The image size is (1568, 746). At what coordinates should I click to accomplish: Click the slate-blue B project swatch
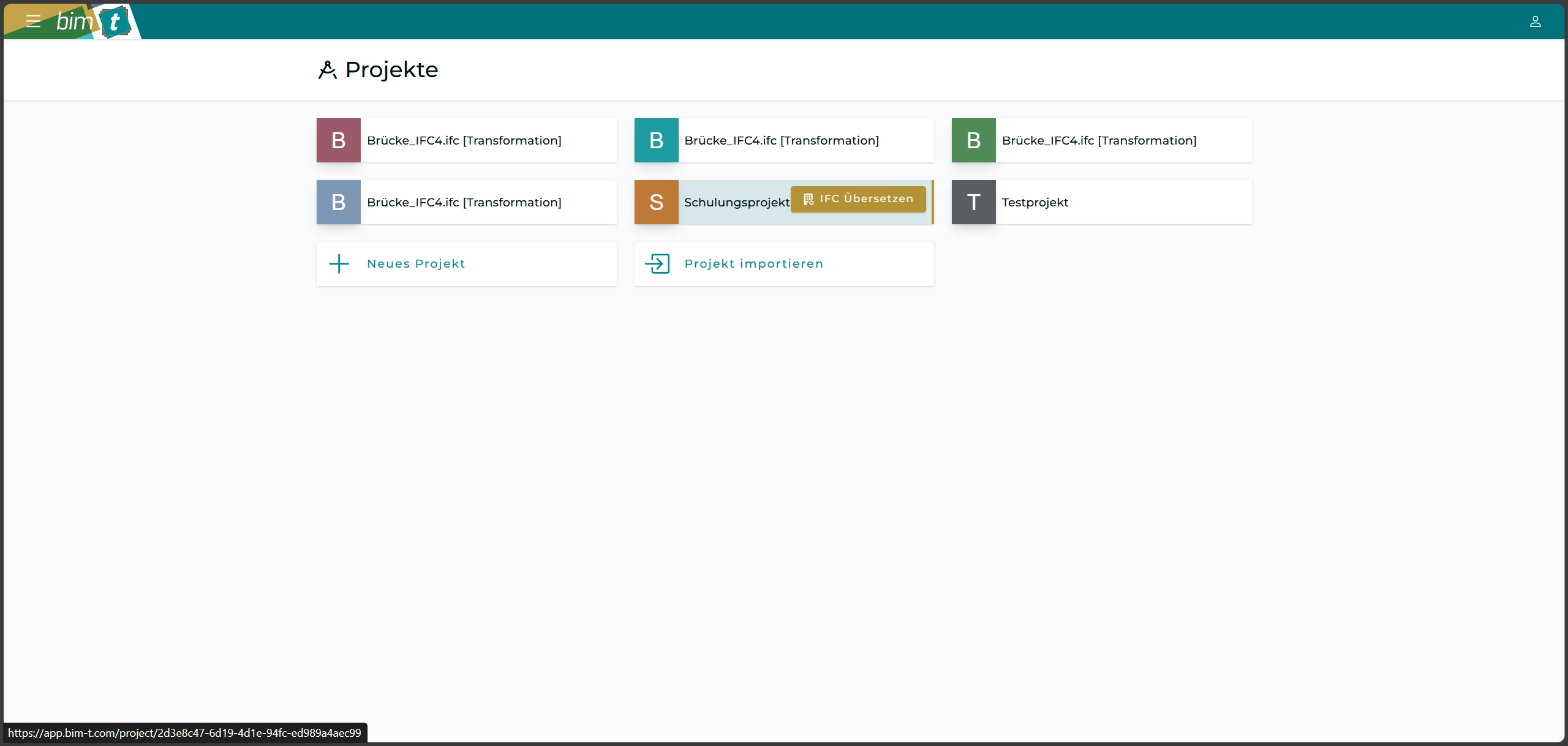(339, 202)
